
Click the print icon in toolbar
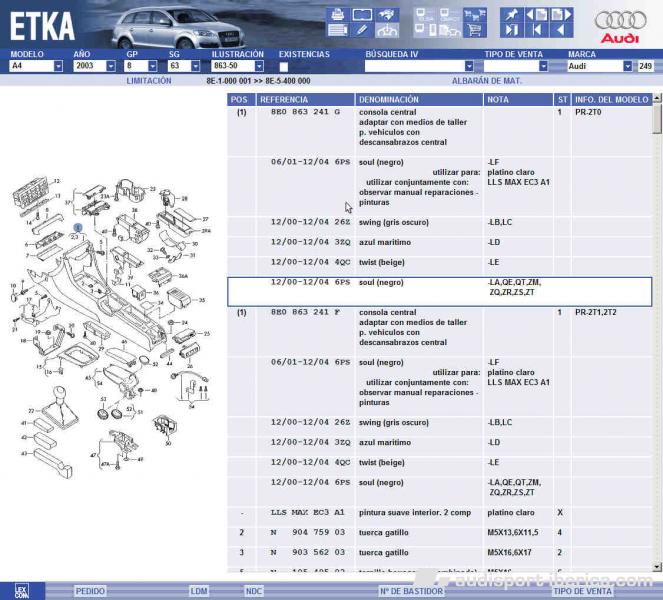tap(337, 14)
